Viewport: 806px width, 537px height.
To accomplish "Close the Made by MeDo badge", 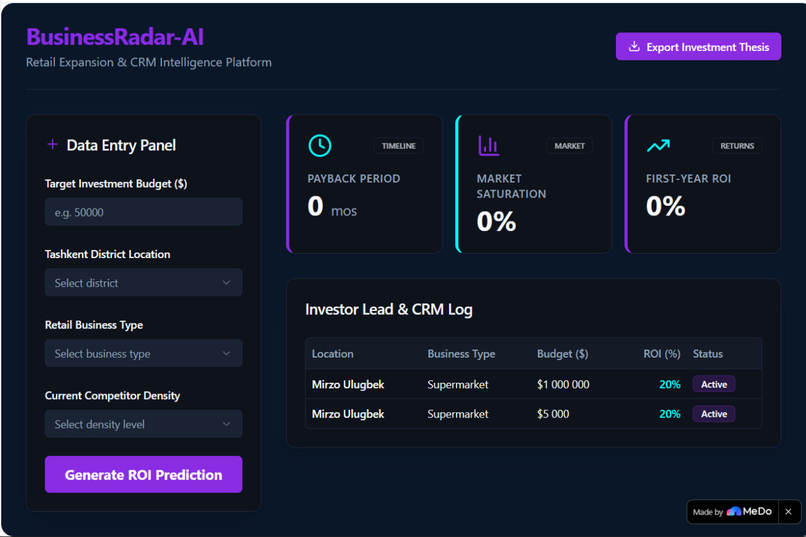I will (789, 512).
